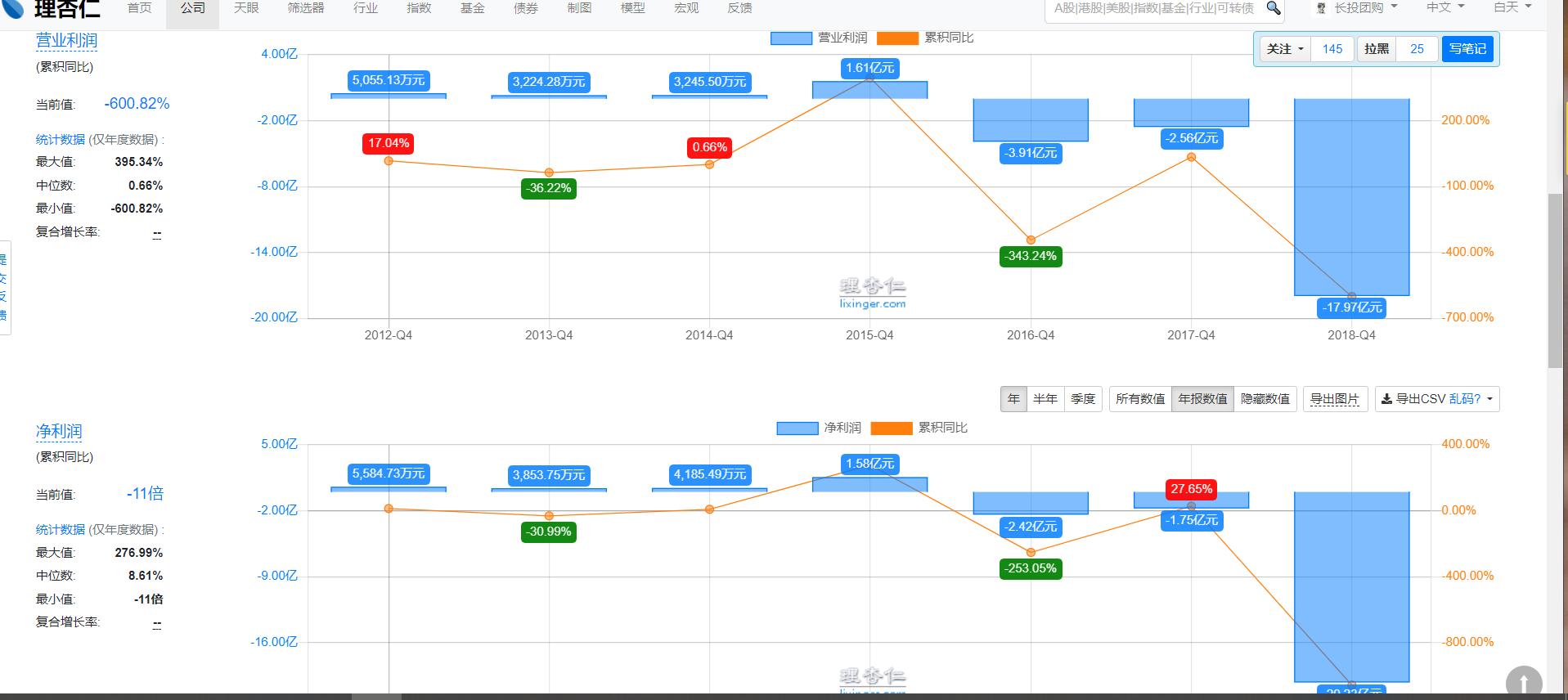
Task: Open the 公司 nav tab
Action: 193,8
